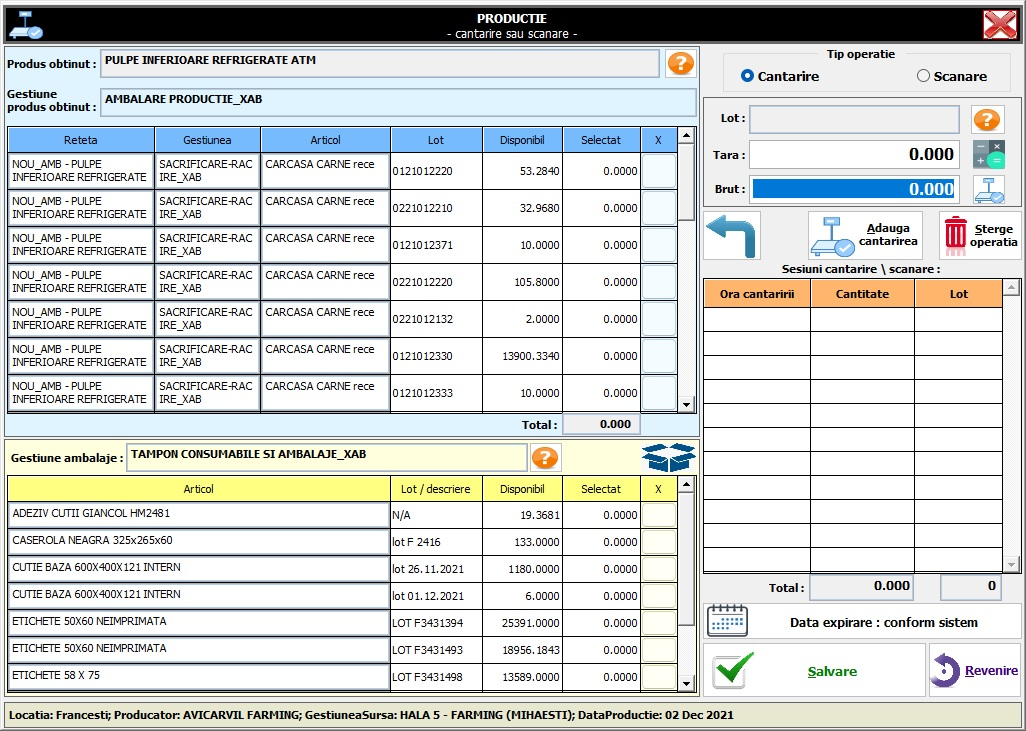The width and height of the screenshot is (1026, 731).
Task: Click the help icon beside the Lot field
Action: click(987, 120)
